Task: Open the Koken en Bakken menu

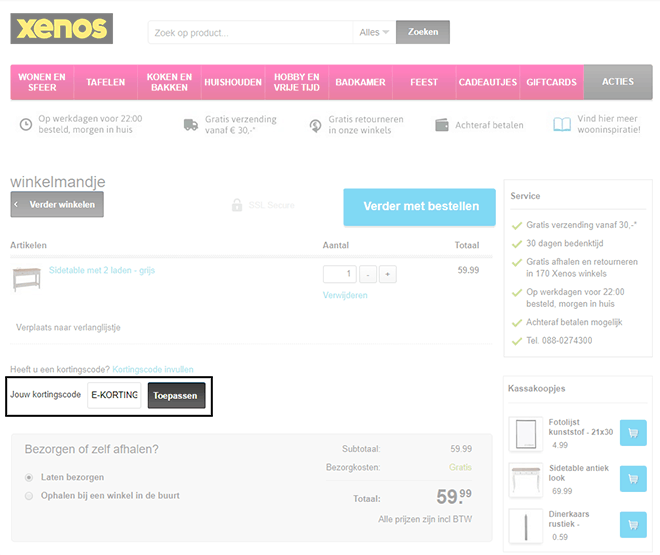Action: pos(169,82)
